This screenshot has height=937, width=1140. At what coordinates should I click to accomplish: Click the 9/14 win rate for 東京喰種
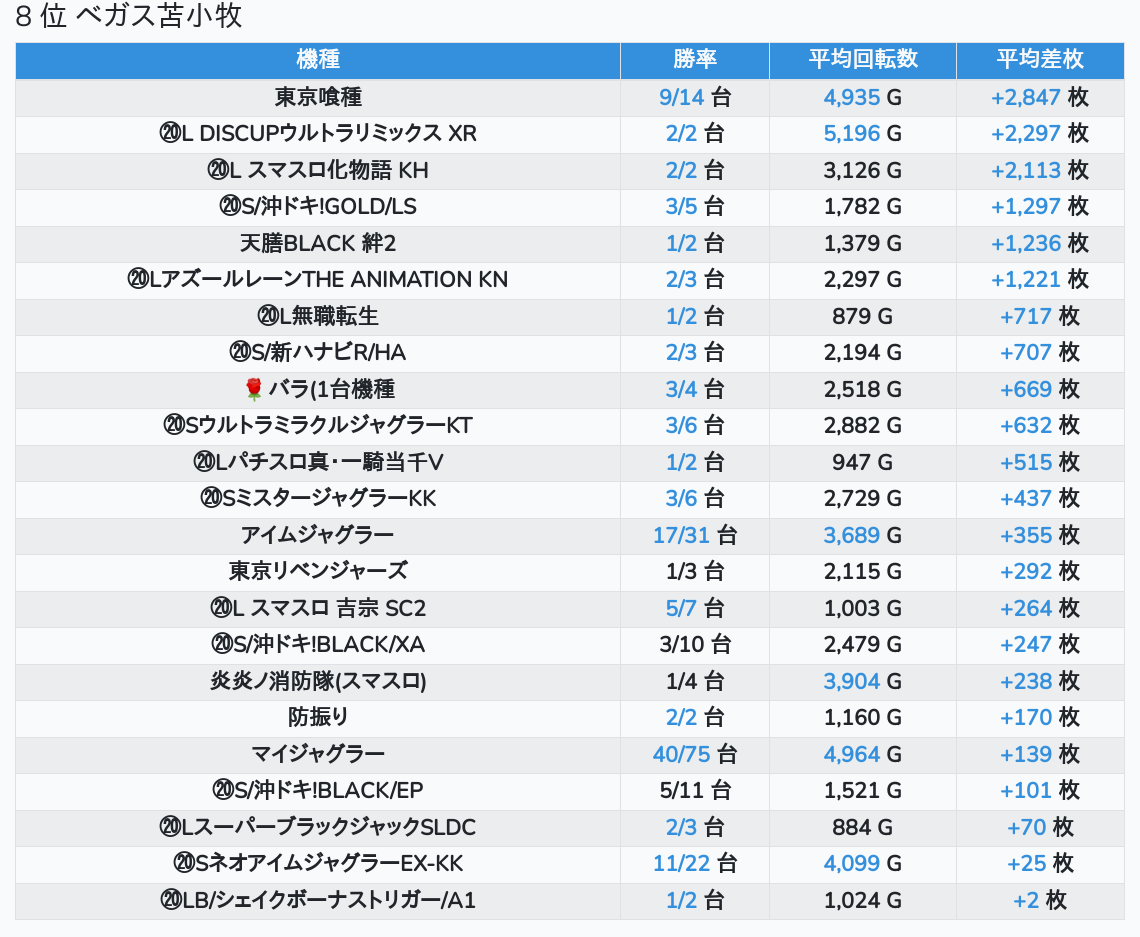pos(682,97)
